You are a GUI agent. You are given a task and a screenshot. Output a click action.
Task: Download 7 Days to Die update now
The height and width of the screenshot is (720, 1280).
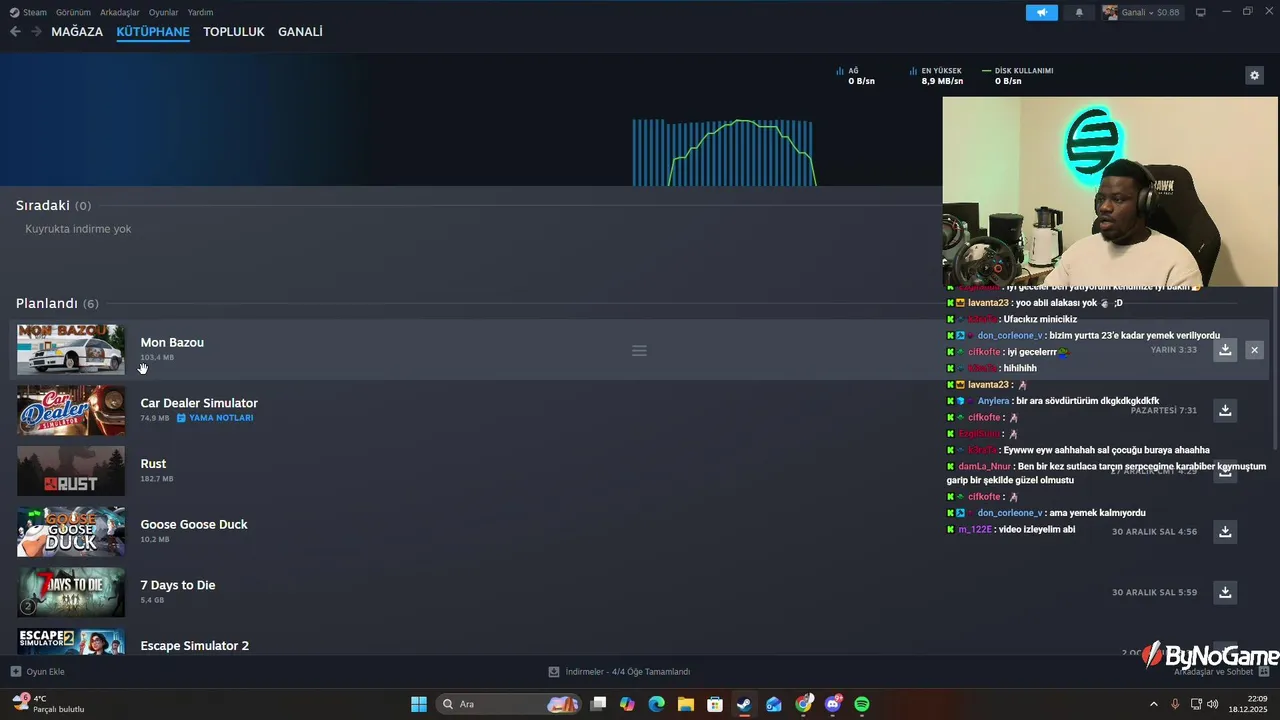pyautogui.click(x=1225, y=593)
